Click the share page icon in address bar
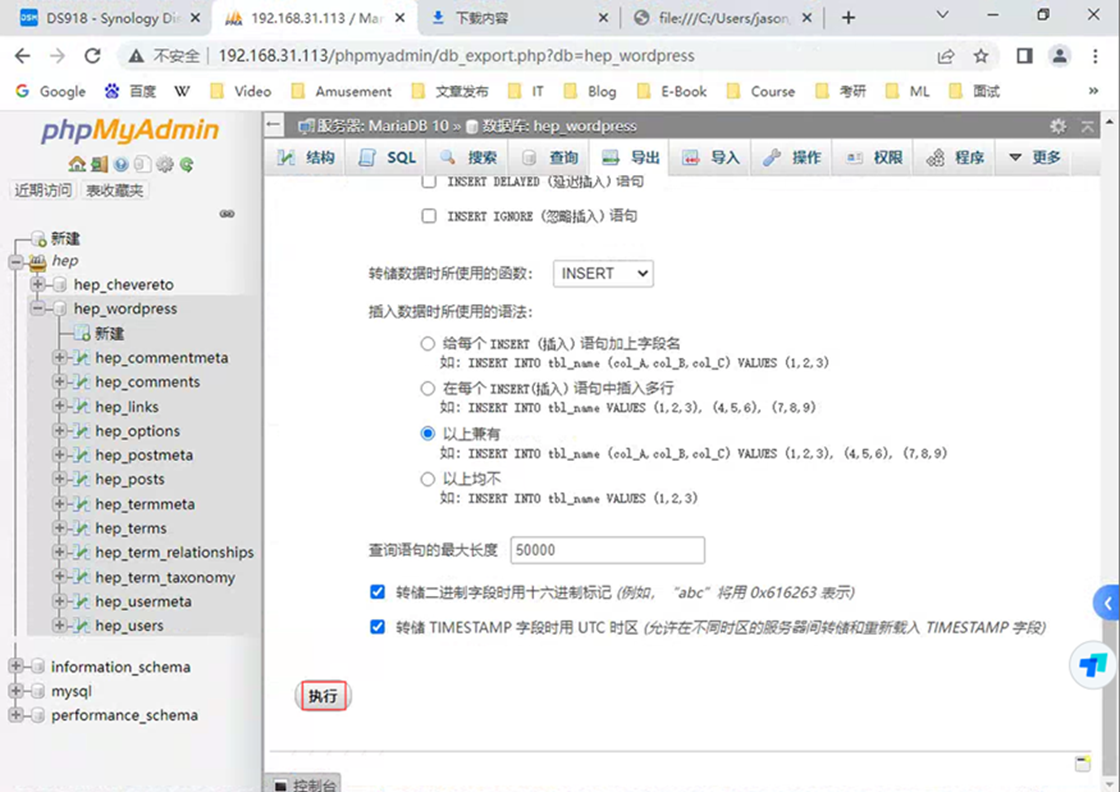The height and width of the screenshot is (792, 1120). [x=946, y=56]
